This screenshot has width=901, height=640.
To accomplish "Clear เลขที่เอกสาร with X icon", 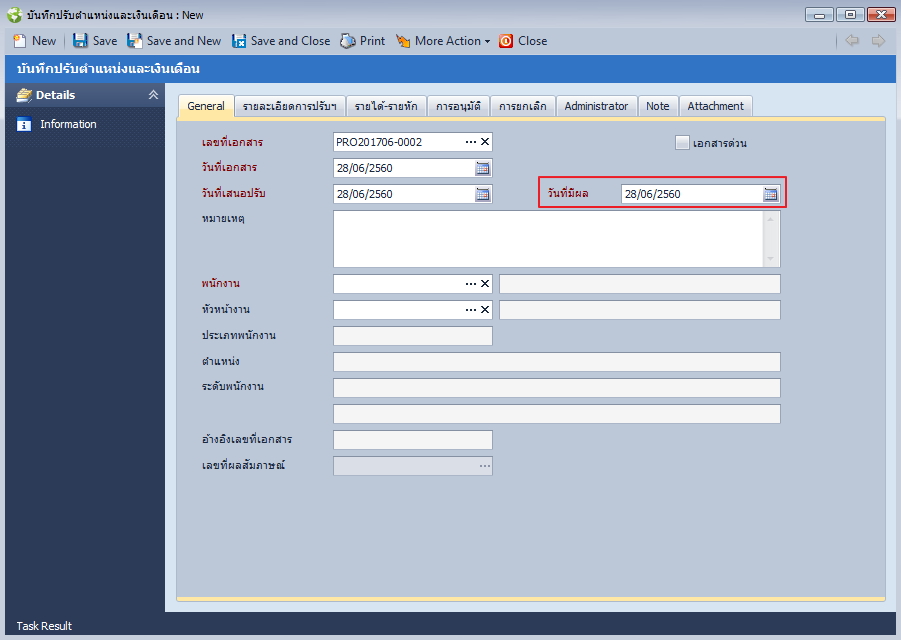I will point(485,142).
